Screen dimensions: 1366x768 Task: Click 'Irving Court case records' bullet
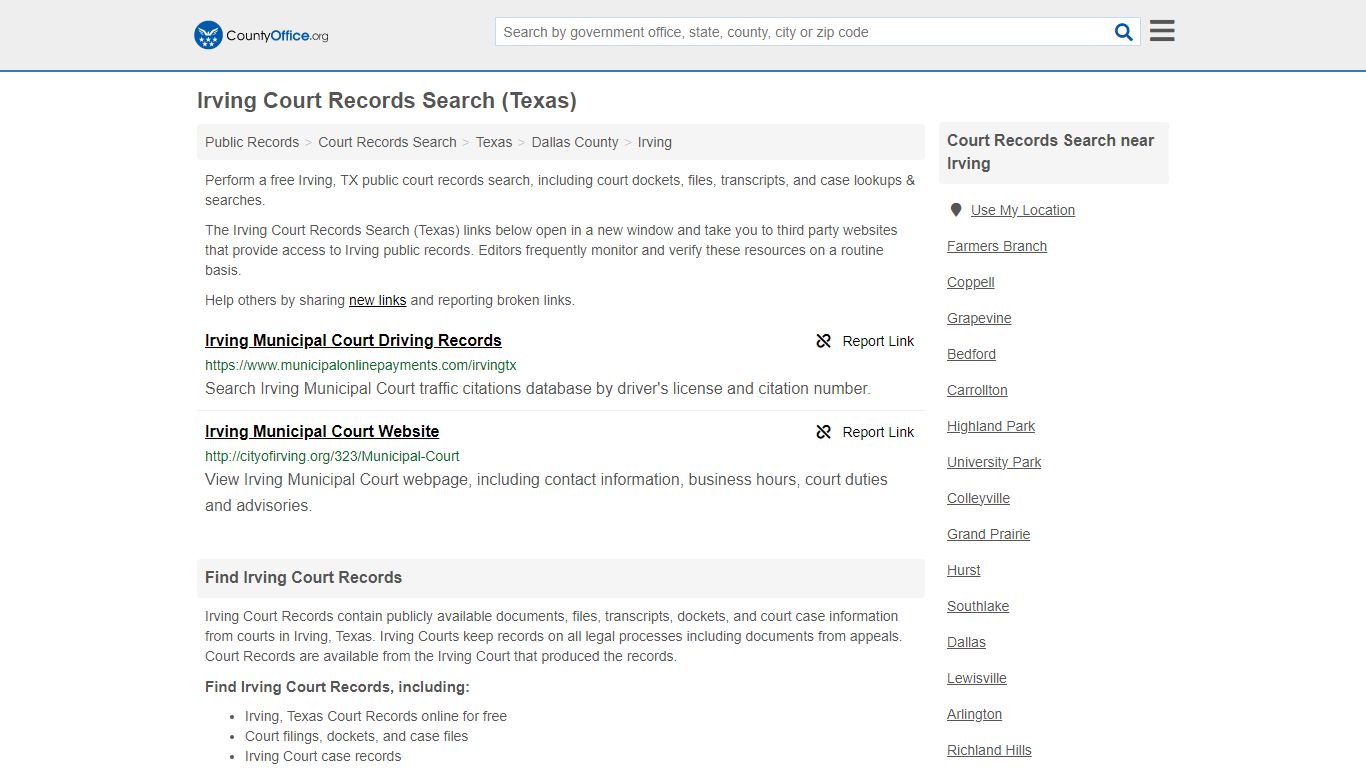click(x=323, y=756)
